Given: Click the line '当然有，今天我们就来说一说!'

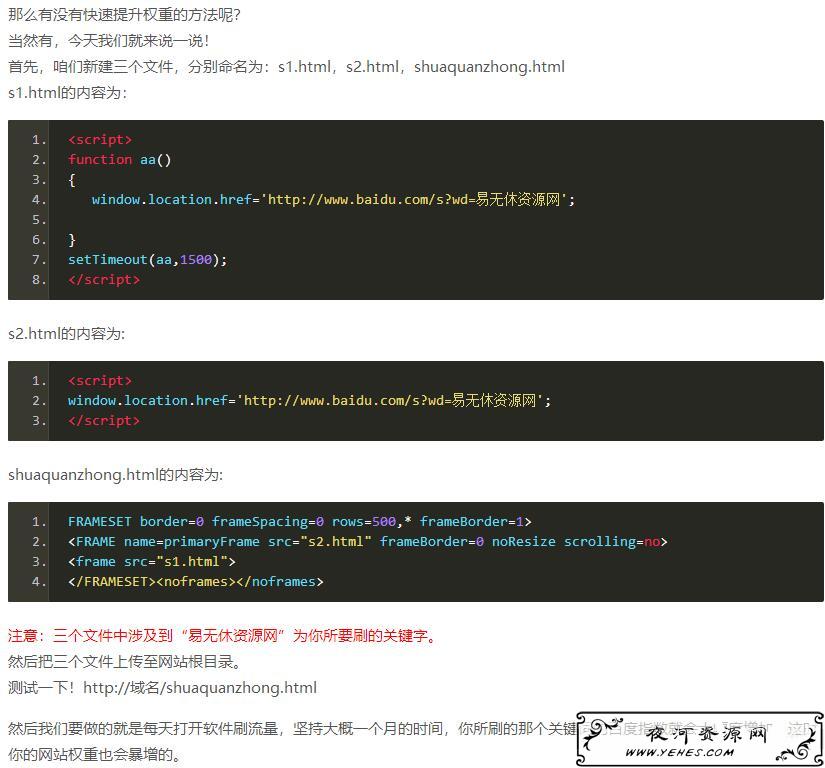Looking at the screenshot, I should click(x=109, y=41).
